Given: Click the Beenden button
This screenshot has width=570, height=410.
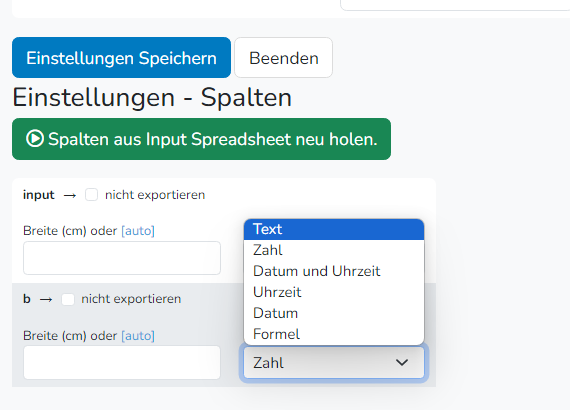Looking at the screenshot, I should 284,58.
